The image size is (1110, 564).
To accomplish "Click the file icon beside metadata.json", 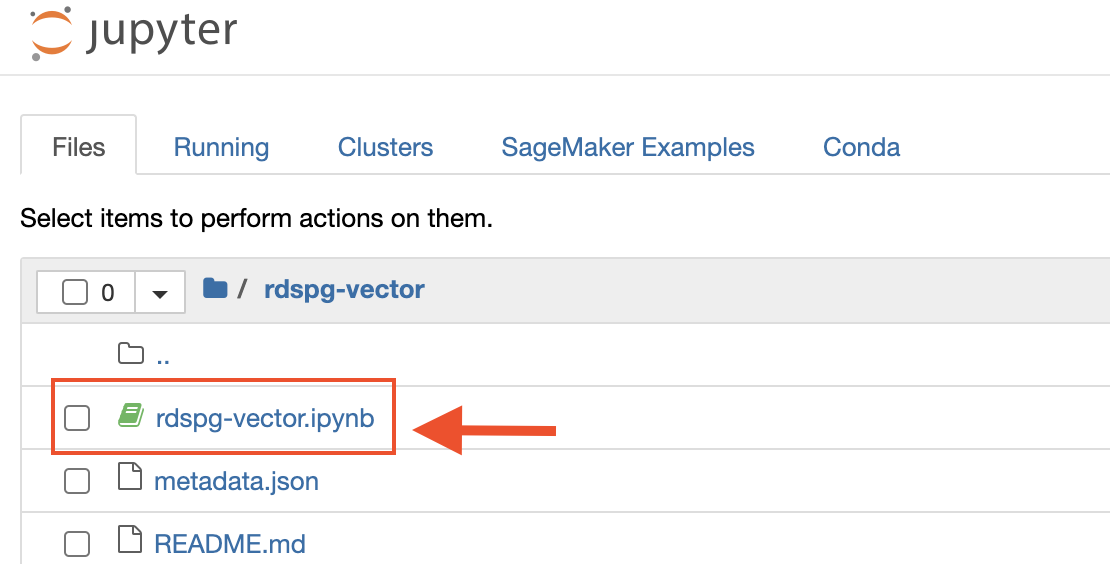I will (x=130, y=479).
